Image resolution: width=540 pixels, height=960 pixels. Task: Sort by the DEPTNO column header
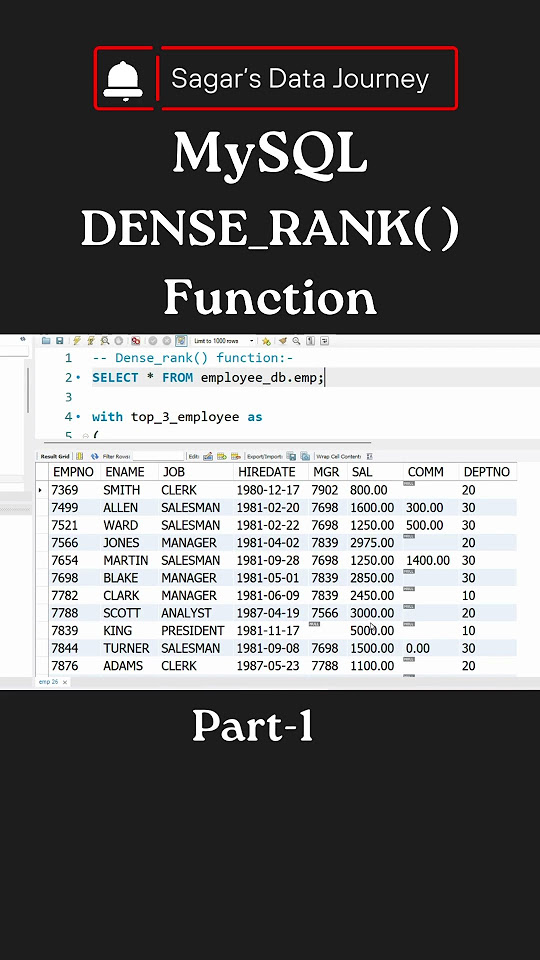point(487,472)
